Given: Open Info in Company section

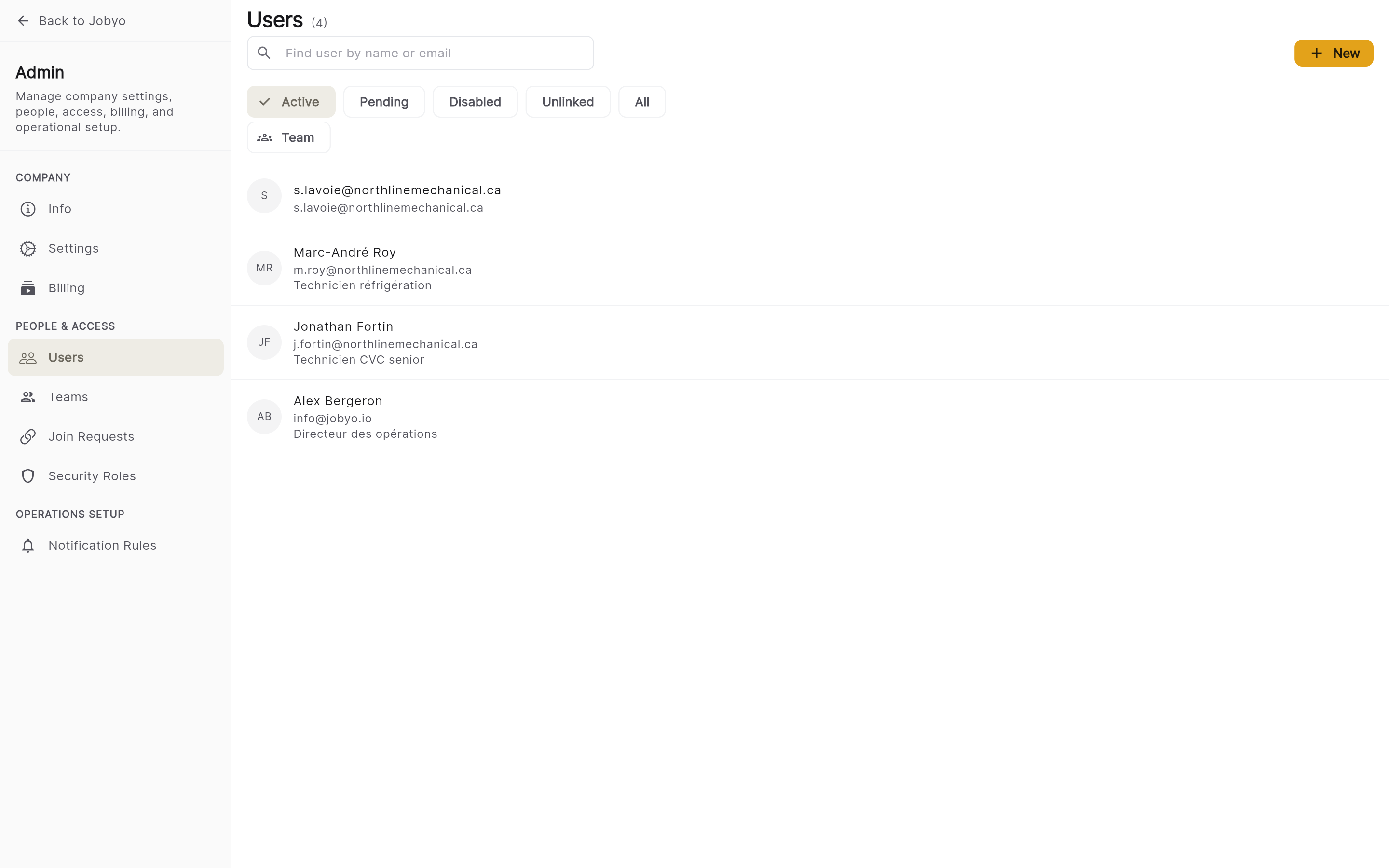Looking at the screenshot, I should coord(115,209).
